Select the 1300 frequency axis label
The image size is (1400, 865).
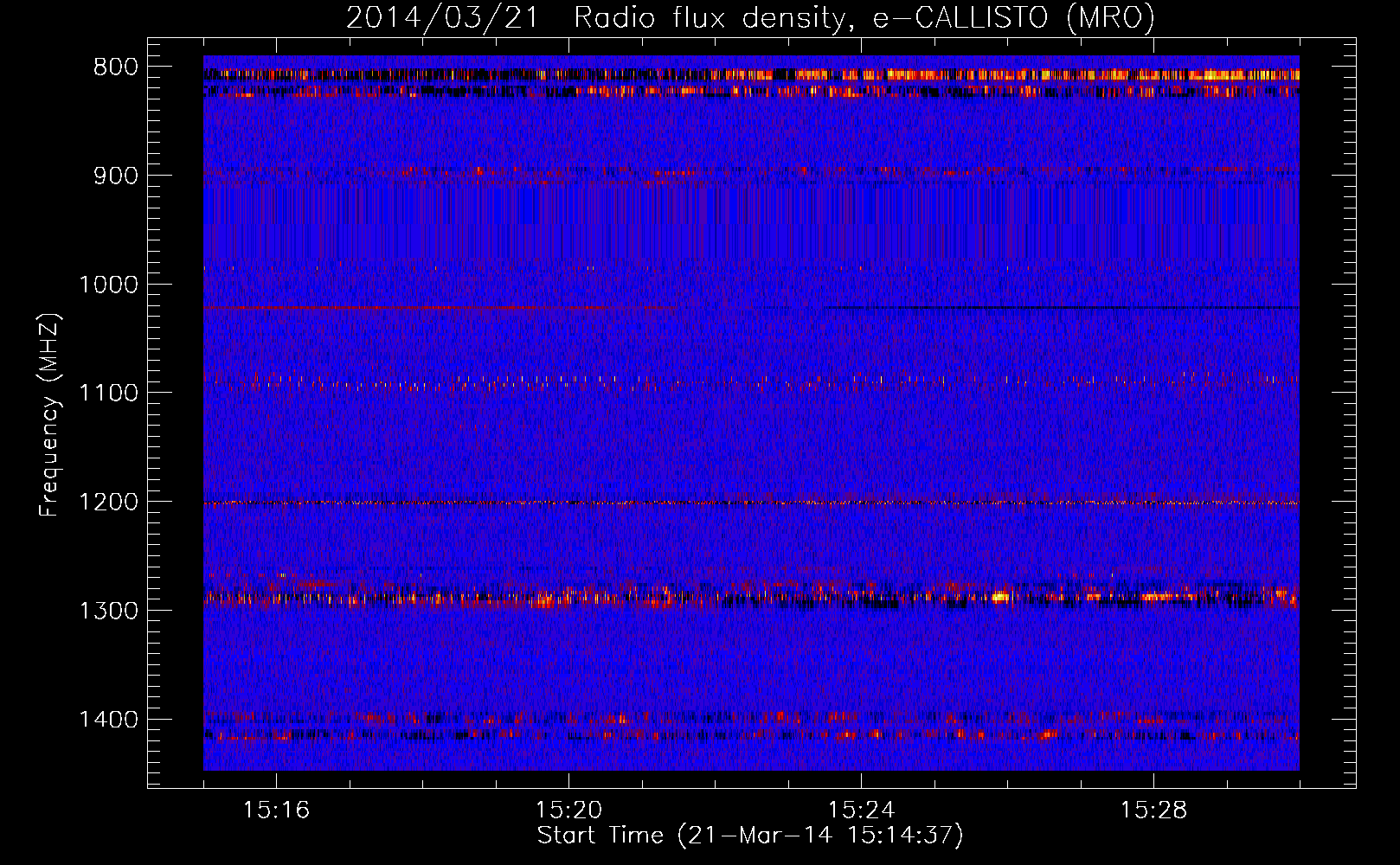point(108,611)
